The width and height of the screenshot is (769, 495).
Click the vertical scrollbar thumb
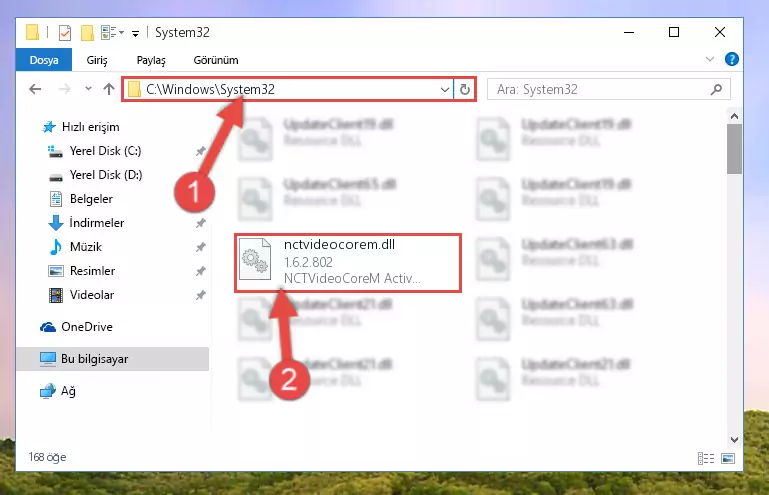[734, 149]
